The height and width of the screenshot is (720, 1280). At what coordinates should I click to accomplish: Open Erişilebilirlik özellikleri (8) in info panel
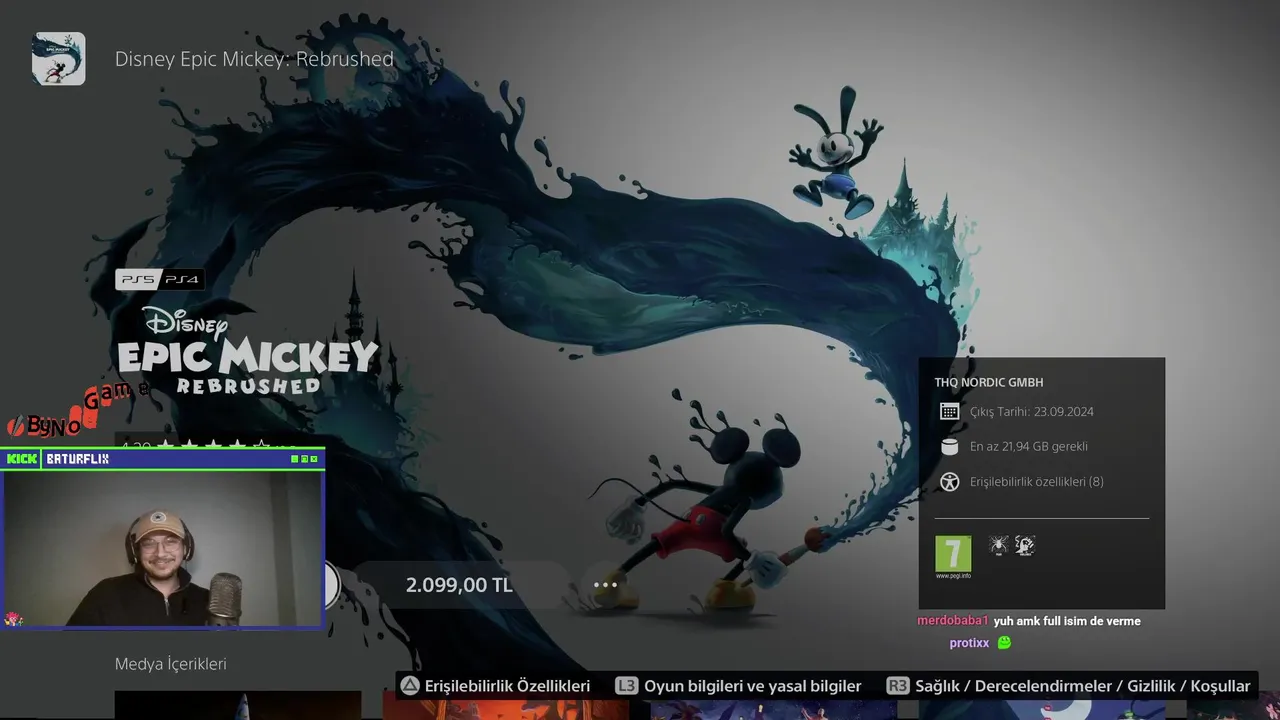click(1037, 482)
